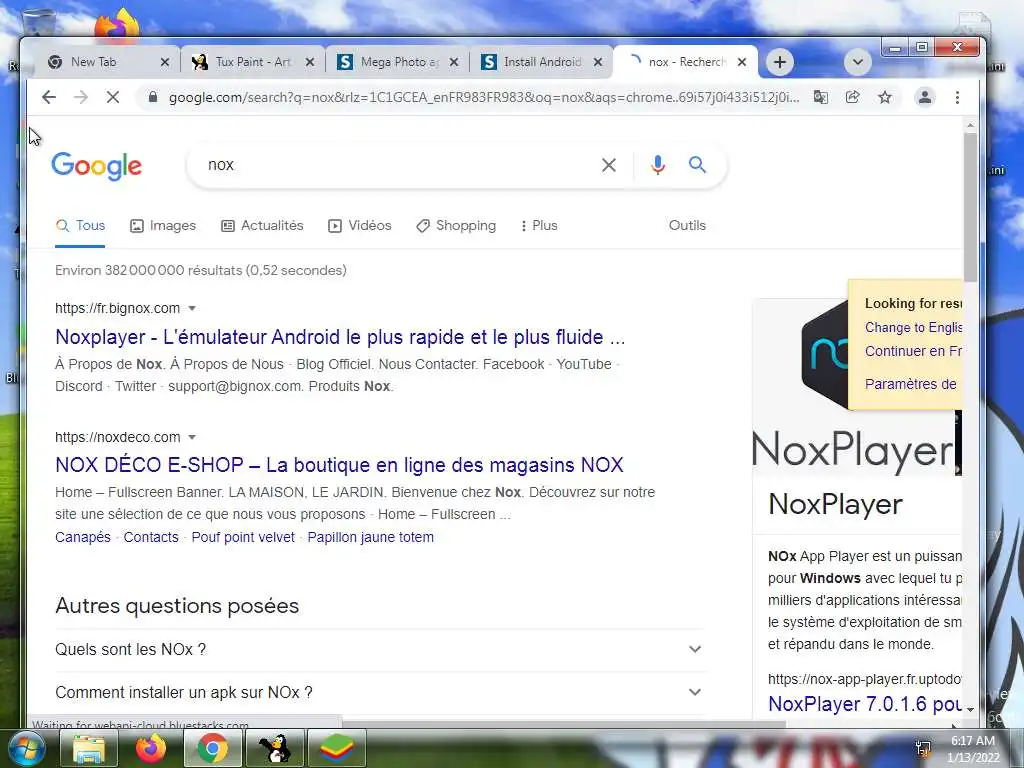Open BlueStacks from the taskbar

[x=336, y=748]
